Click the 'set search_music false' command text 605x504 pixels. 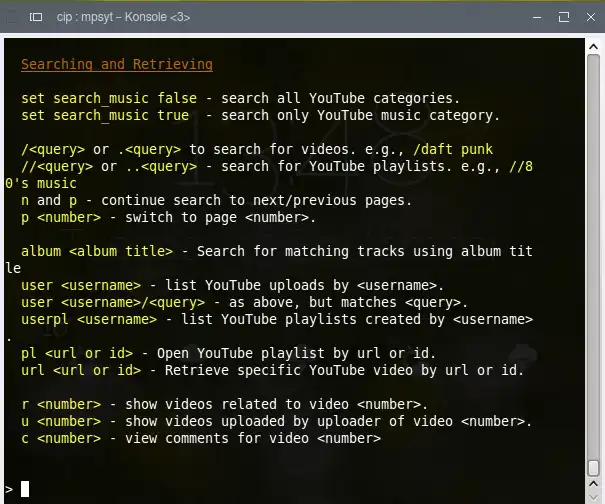(x=109, y=98)
